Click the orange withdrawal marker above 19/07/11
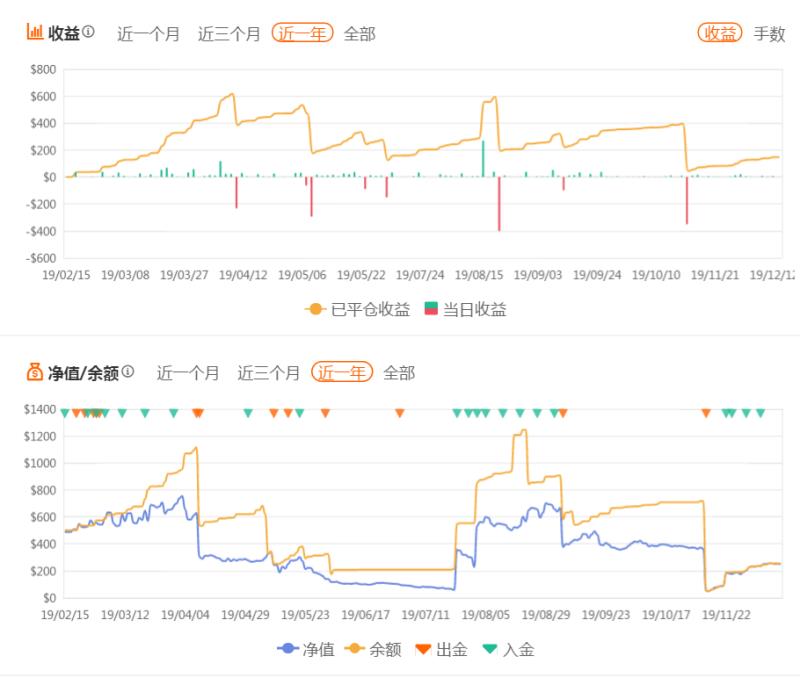Viewport: 800px width, 678px height. tap(400, 413)
